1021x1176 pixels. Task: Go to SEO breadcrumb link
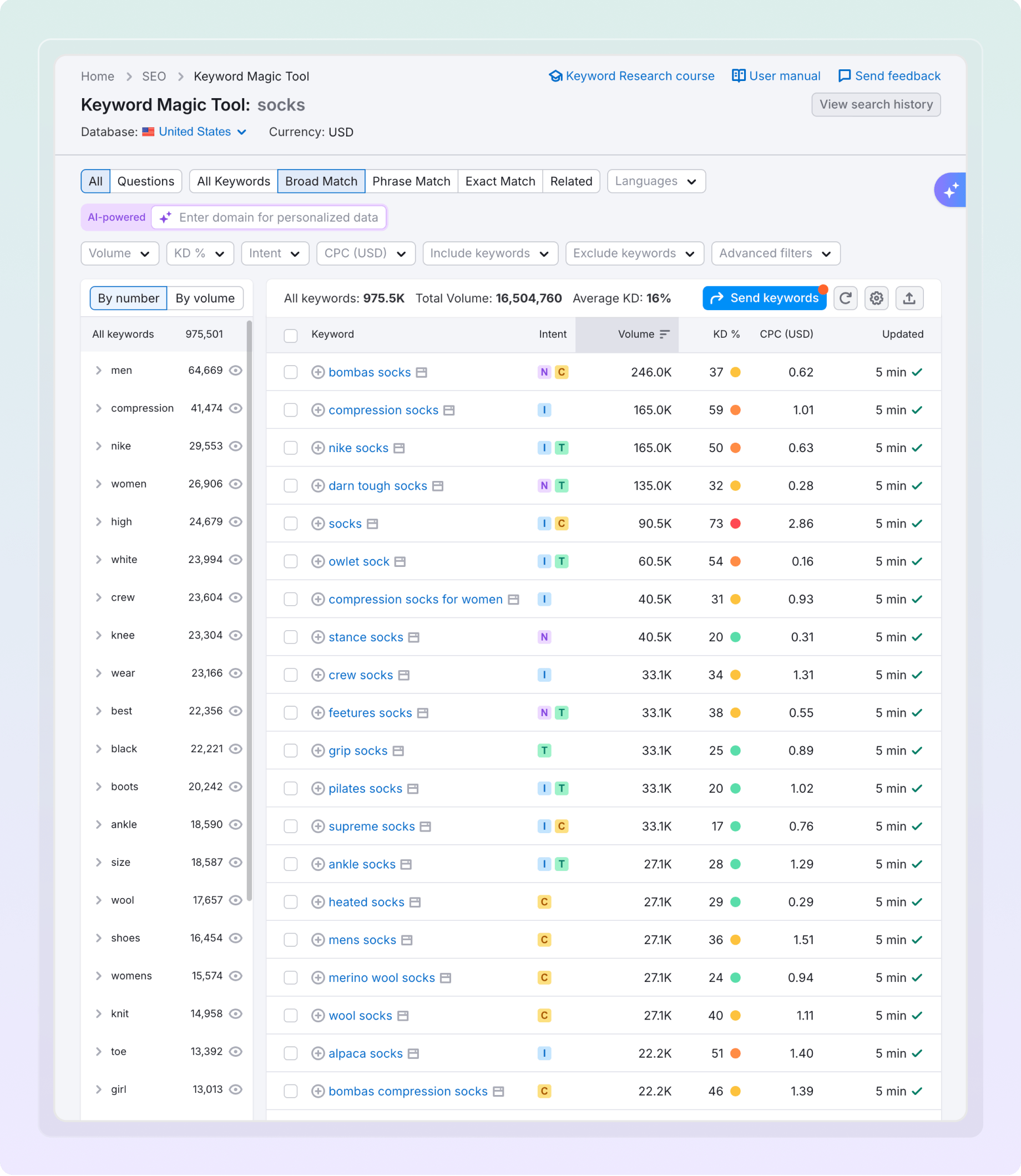pyautogui.click(x=154, y=77)
